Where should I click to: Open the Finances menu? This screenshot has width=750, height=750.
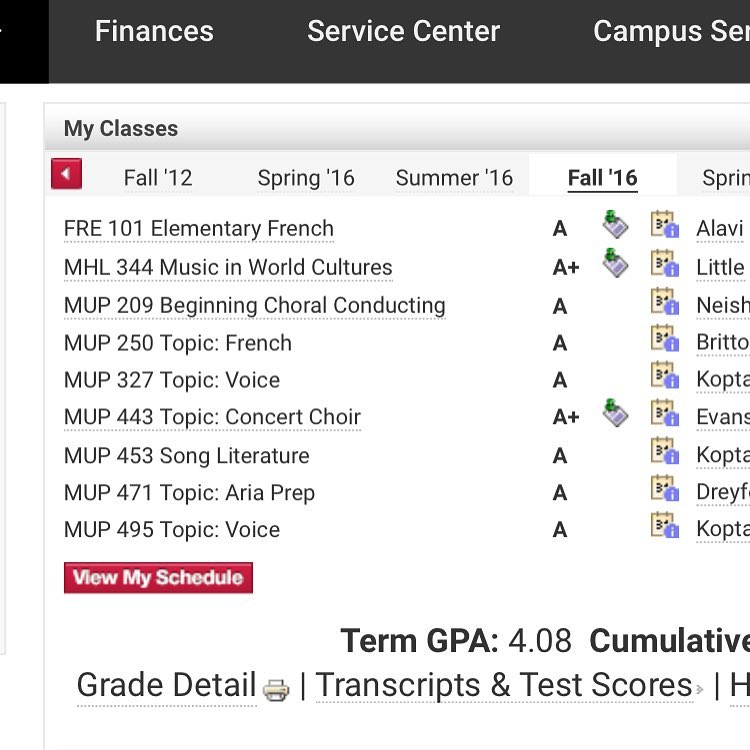click(x=154, y=31)
